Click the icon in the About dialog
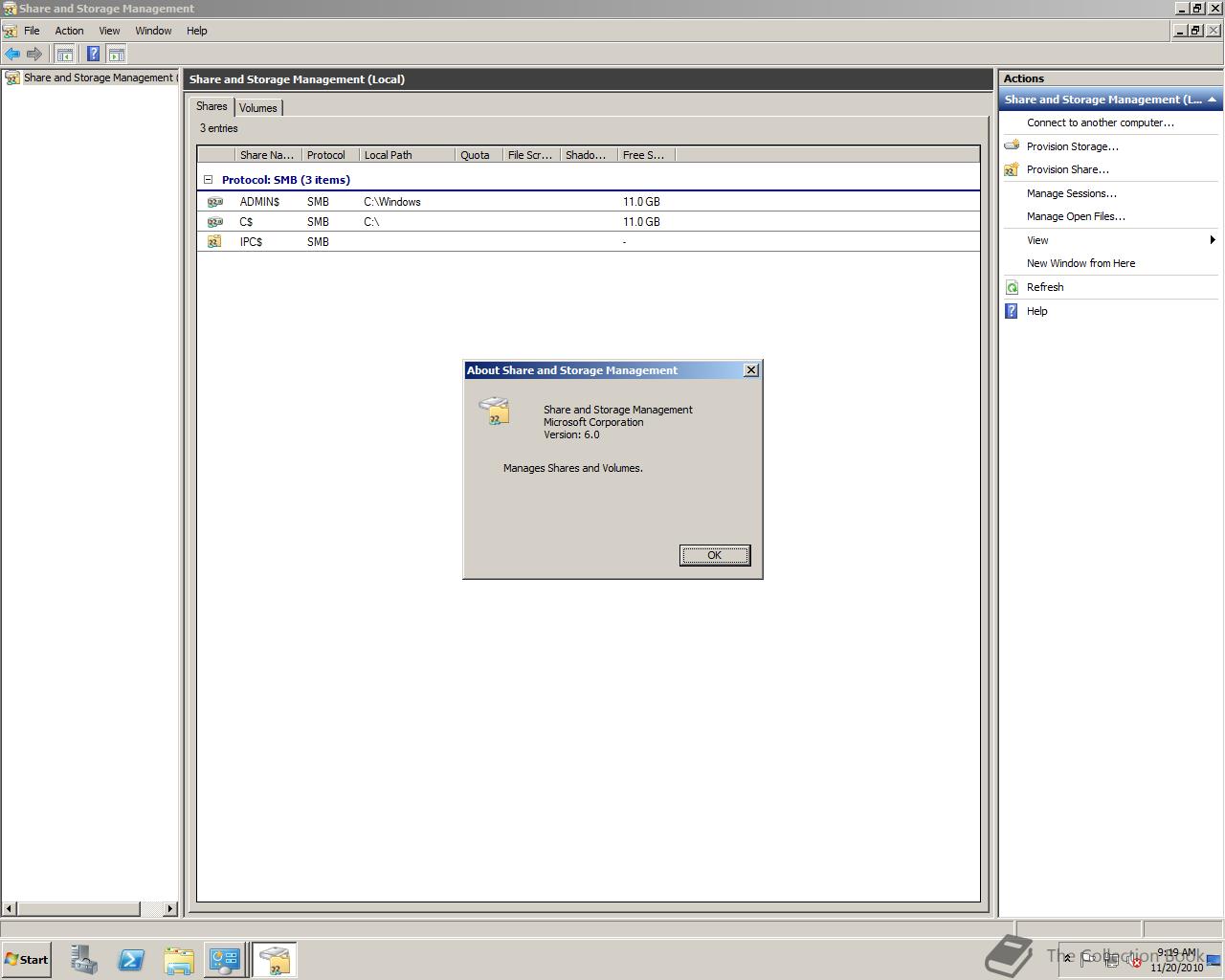The height and width of the screenshot is (980, 1225). pyautogui.click(x=495, y=412)
